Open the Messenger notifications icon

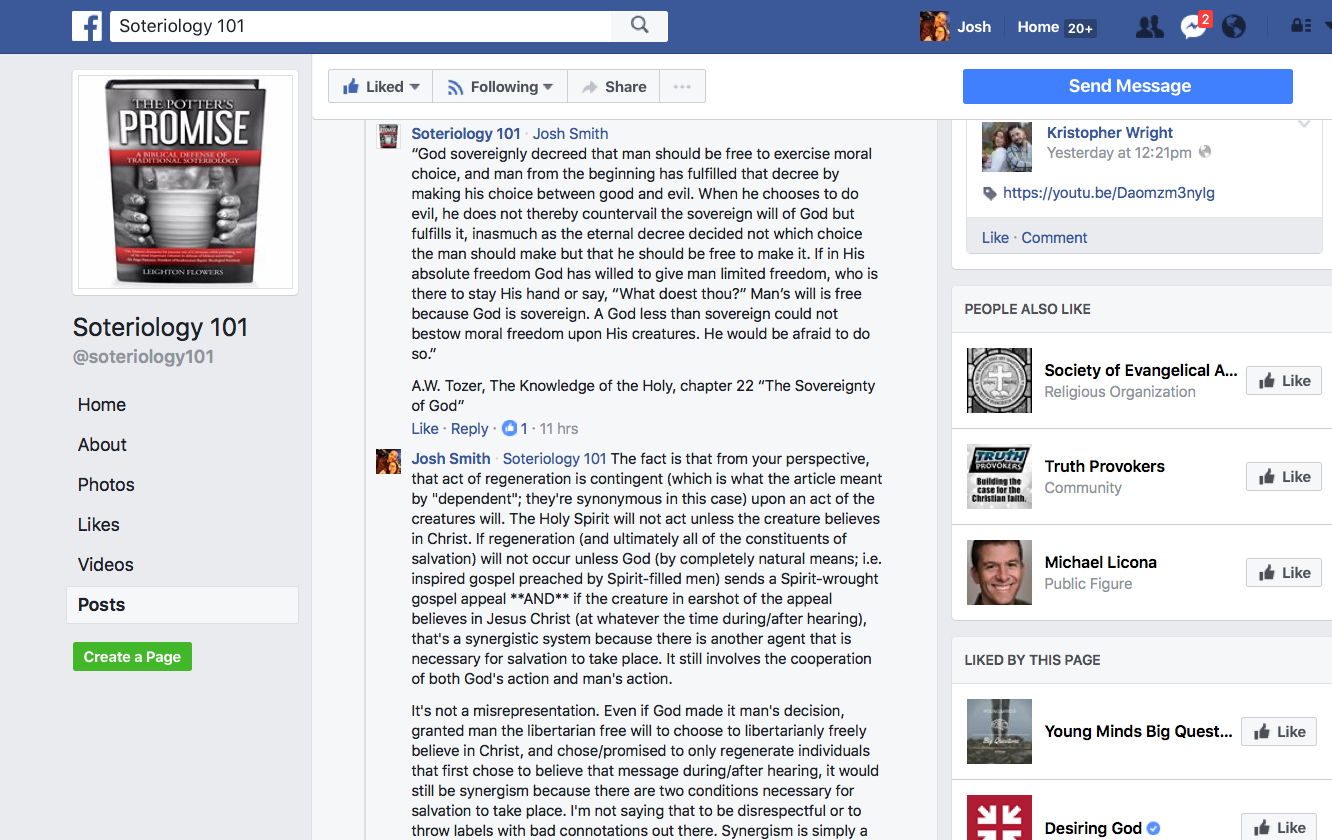1193,27
